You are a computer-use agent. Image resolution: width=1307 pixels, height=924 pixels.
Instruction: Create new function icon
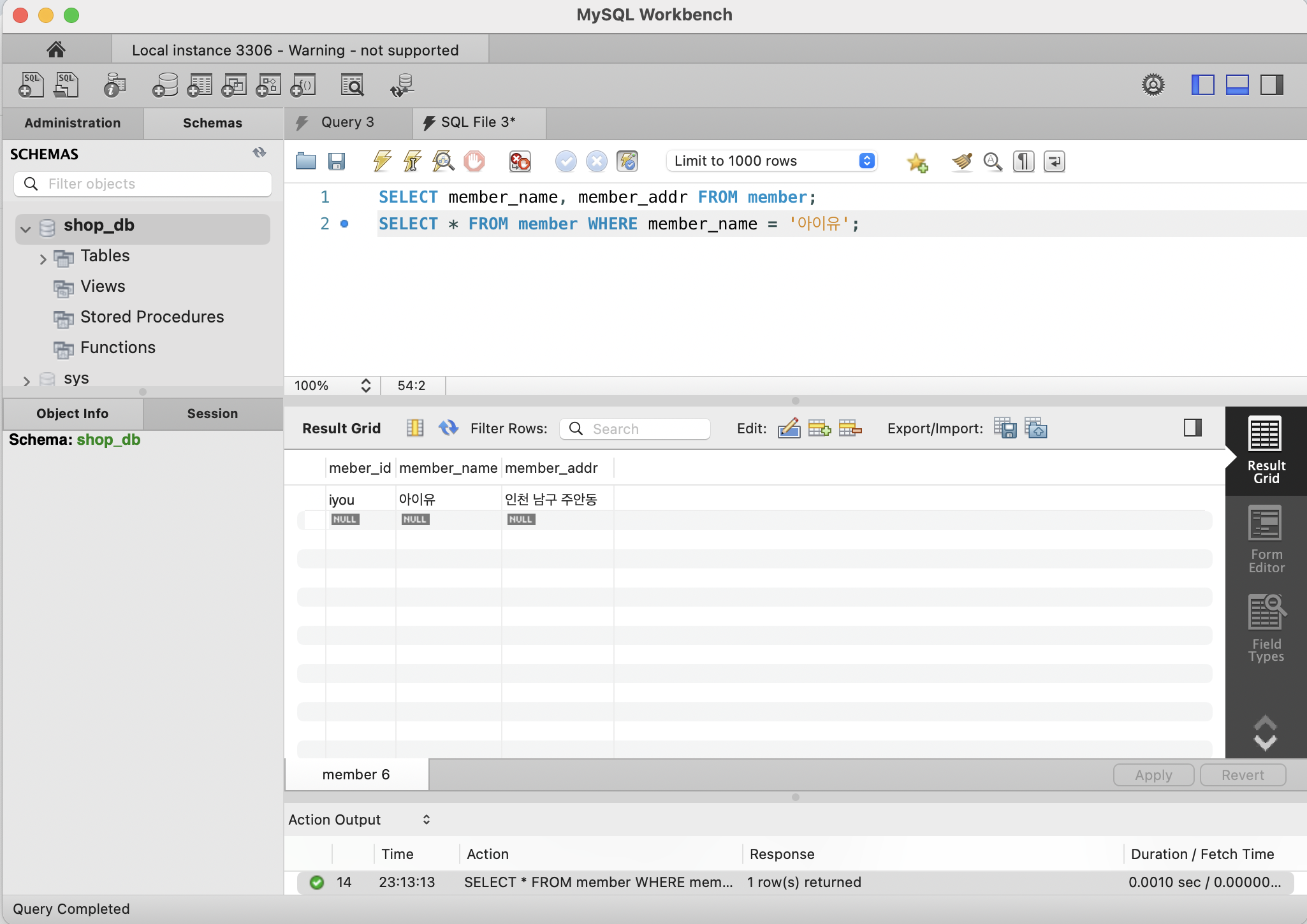303,85
